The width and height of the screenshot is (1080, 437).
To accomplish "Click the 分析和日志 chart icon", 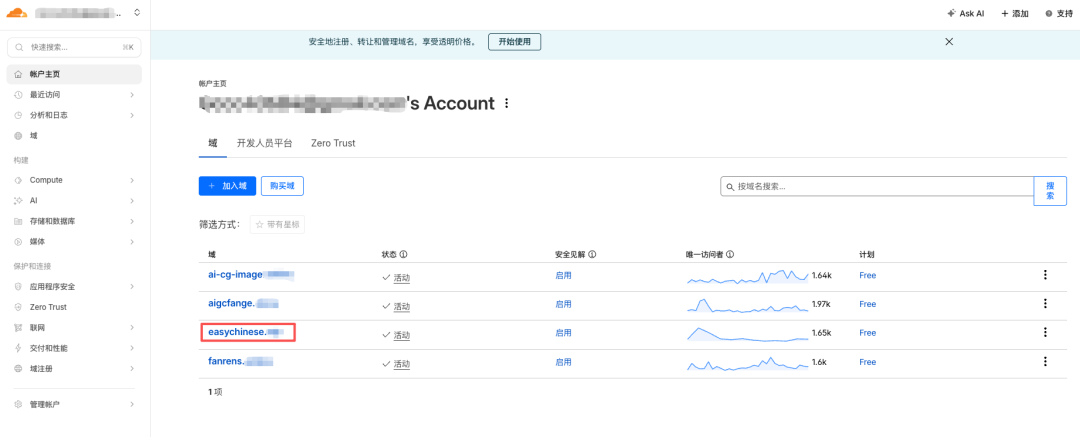I will pos(18,115).
